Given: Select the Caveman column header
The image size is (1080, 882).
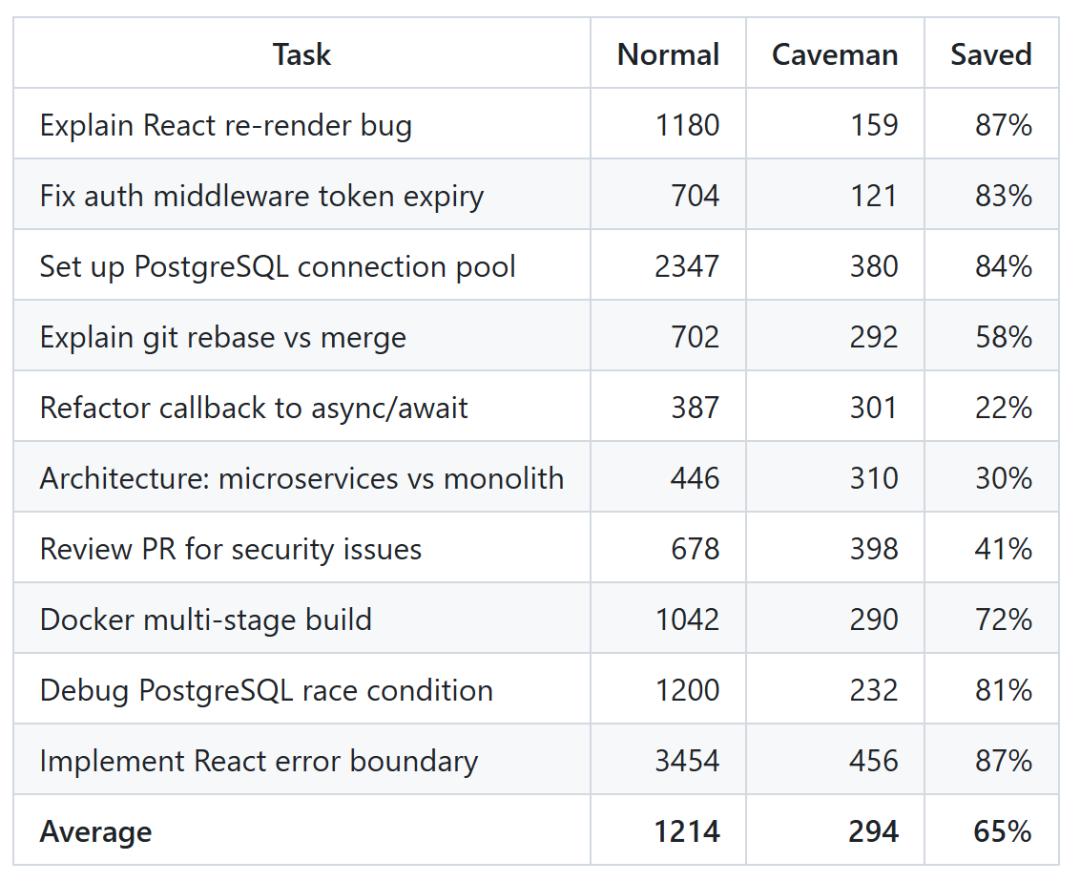Looking at the screenshot, I should click(835, 54).
